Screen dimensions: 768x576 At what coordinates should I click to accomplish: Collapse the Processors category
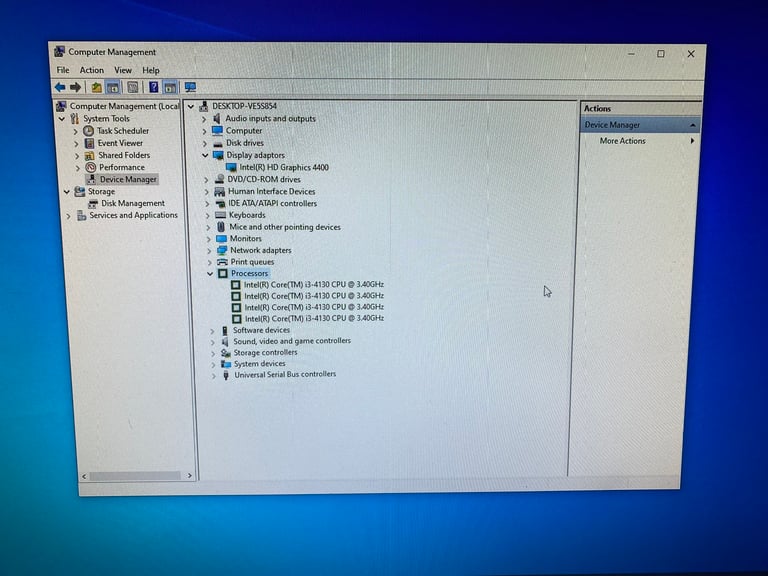point(210,274)
